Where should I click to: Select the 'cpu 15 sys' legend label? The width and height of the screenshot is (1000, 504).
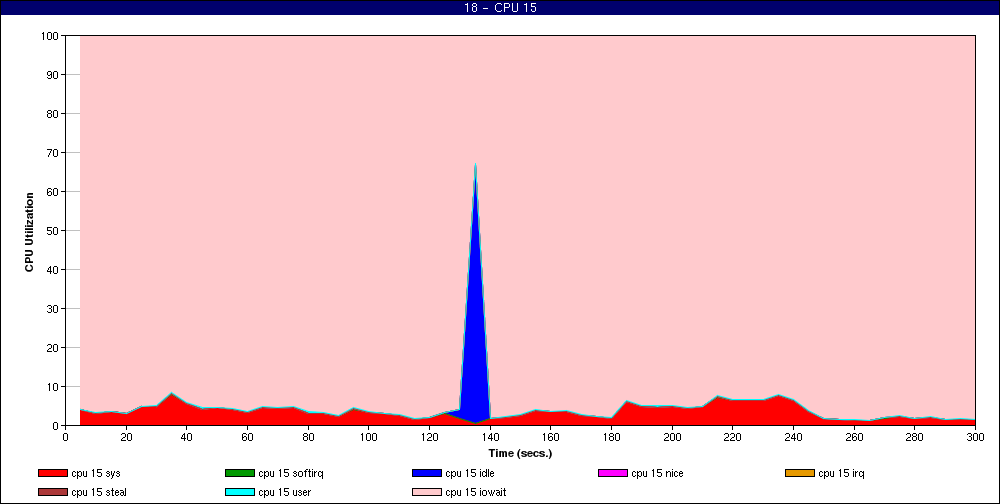[x=96, y=473]
